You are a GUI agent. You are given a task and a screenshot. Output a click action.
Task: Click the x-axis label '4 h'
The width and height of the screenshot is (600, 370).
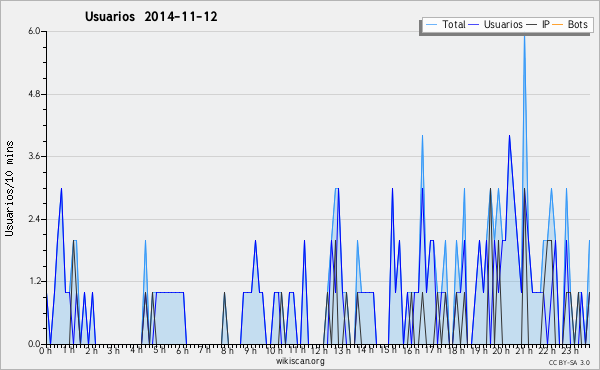click(136, 350)
